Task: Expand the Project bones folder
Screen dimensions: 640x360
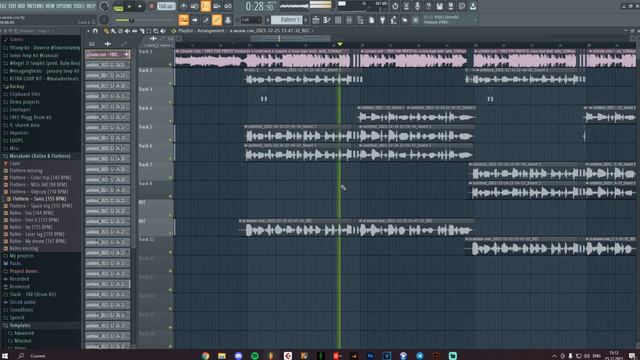Action: click(x=24, y=271)
